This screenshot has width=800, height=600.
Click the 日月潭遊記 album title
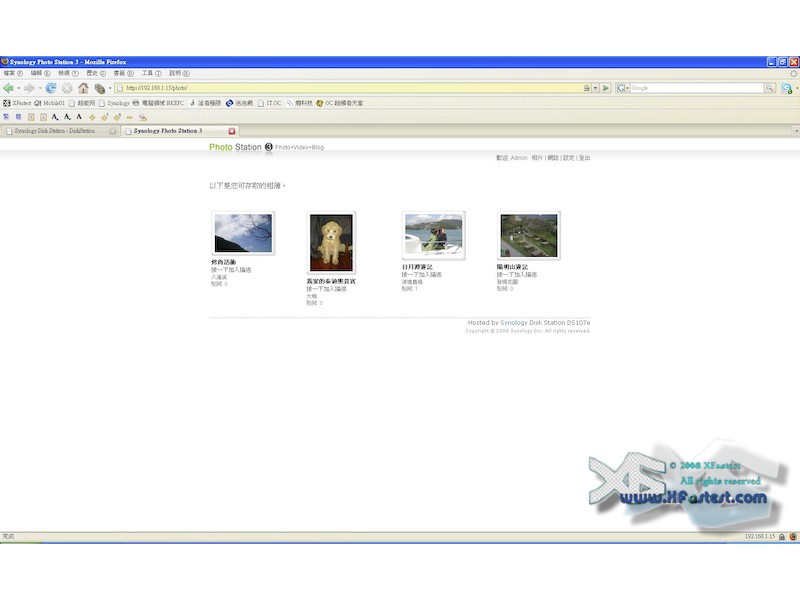417,267
